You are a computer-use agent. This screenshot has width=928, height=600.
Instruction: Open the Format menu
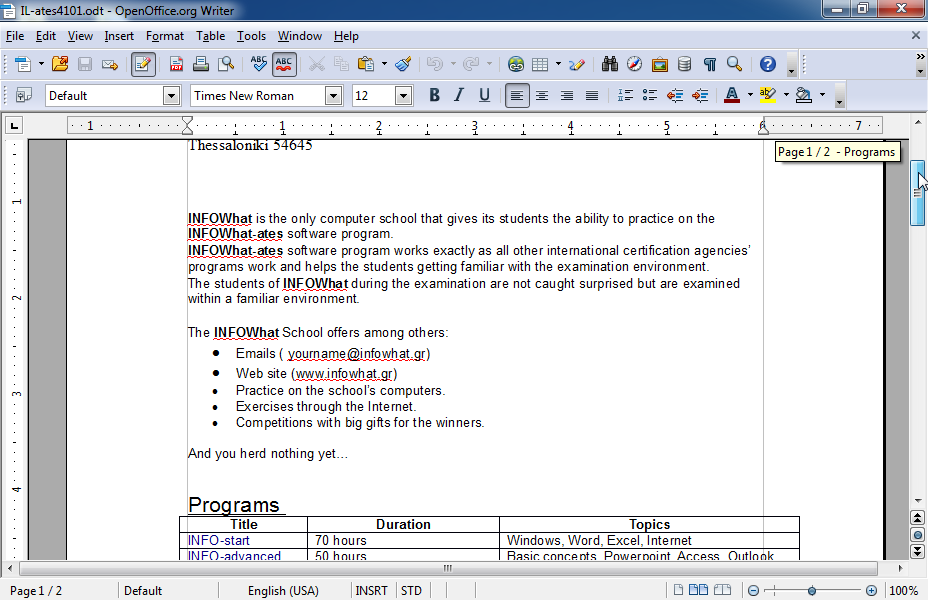[x=165, y=36]
